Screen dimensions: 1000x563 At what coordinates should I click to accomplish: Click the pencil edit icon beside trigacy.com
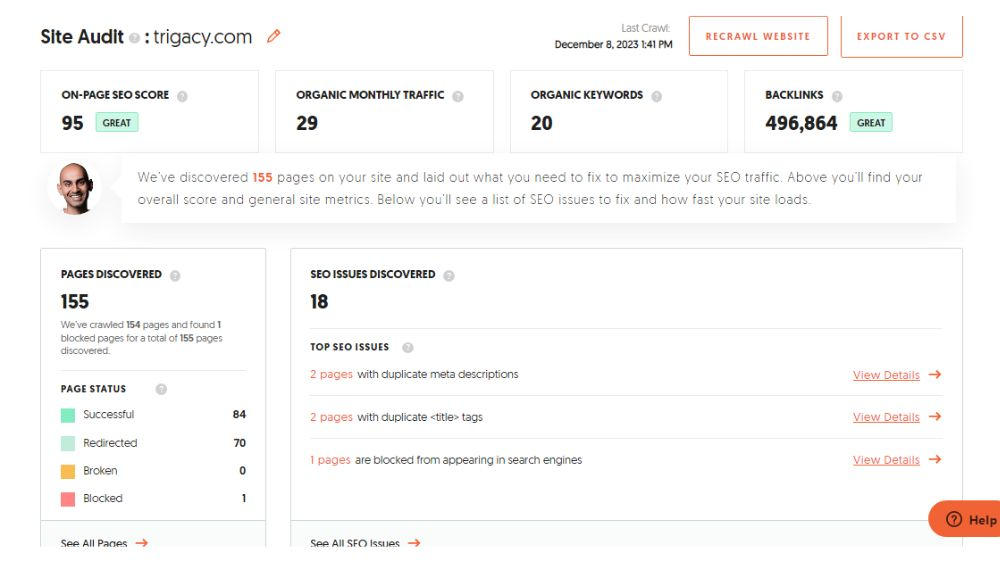click(x=274, y=37)
